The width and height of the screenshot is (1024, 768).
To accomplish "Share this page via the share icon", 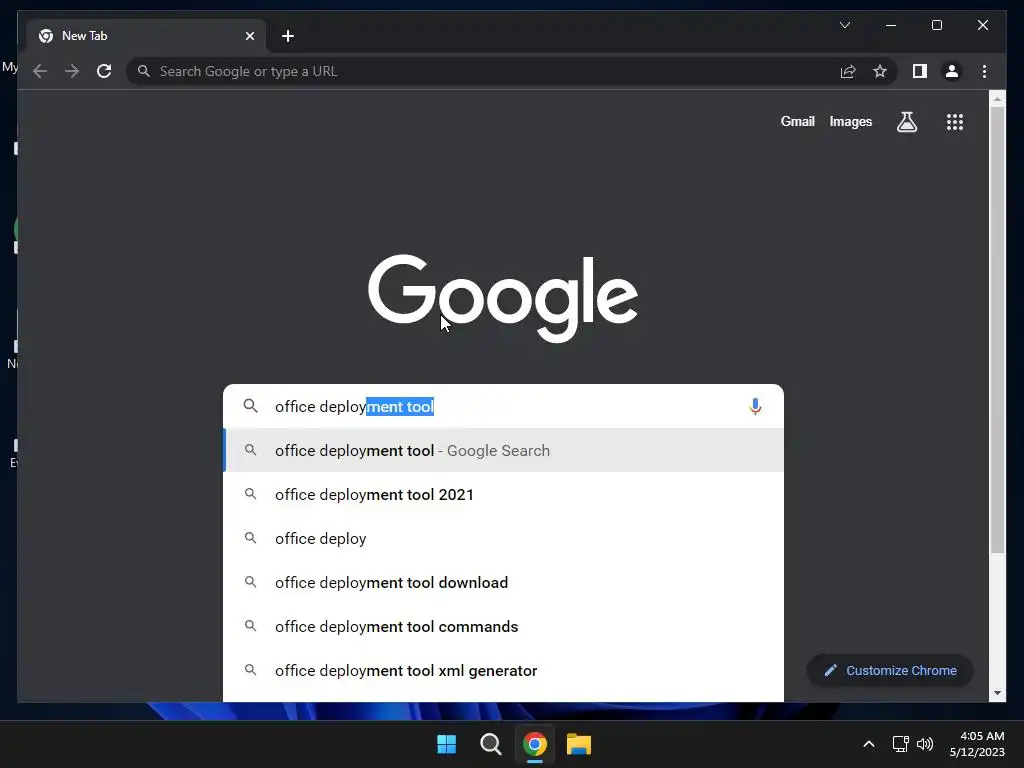I will [x=848, y=71].
